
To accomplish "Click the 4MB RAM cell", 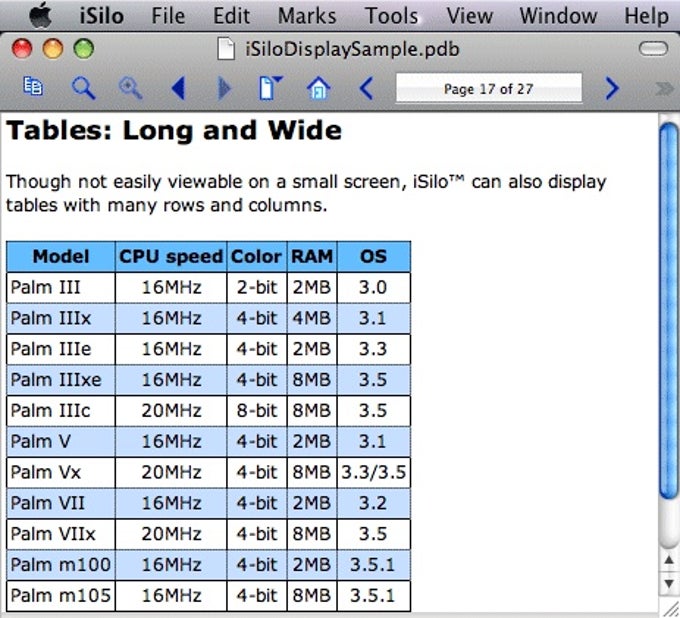I will [x=312, y=318].
